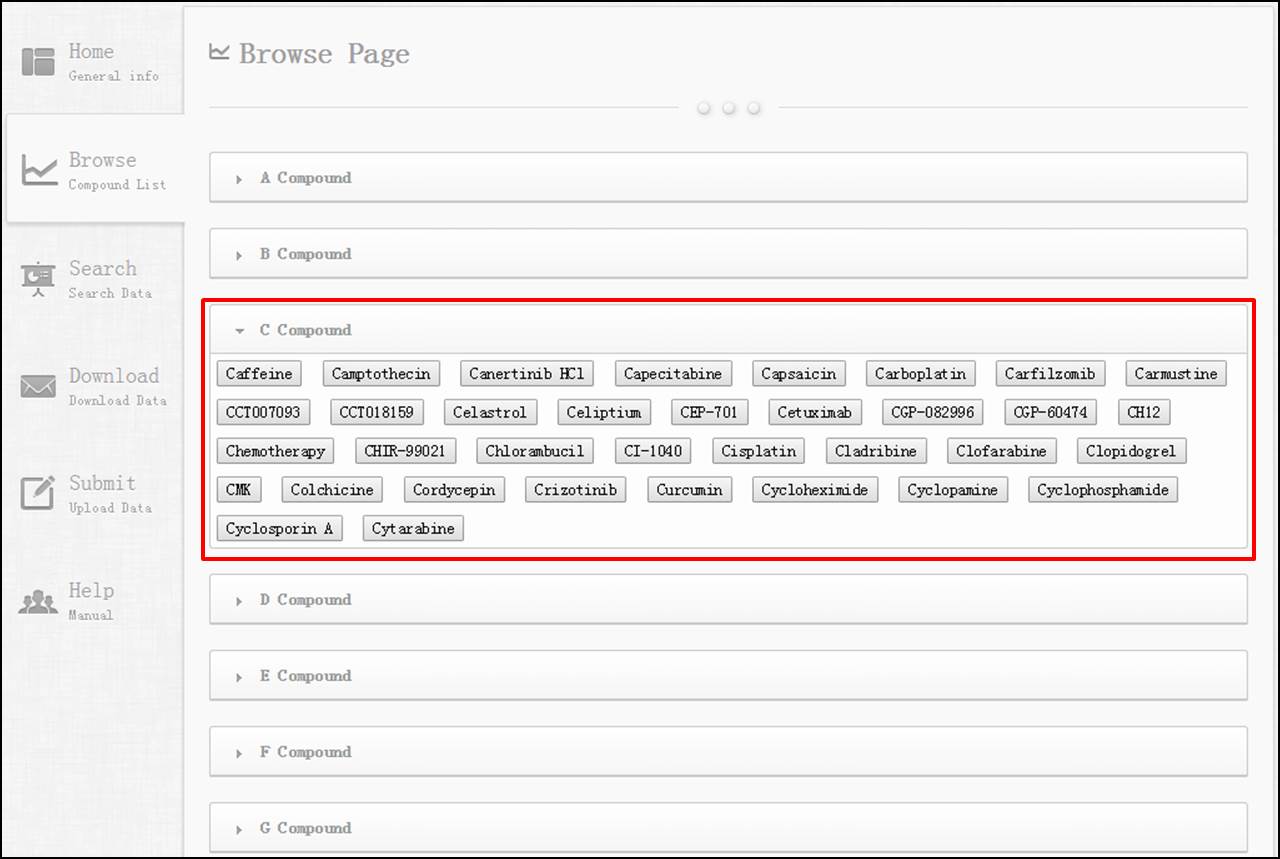Viewport: 1280px width, 859px height.
Task: Open the Cladribine compound
Action: (876, 451)
